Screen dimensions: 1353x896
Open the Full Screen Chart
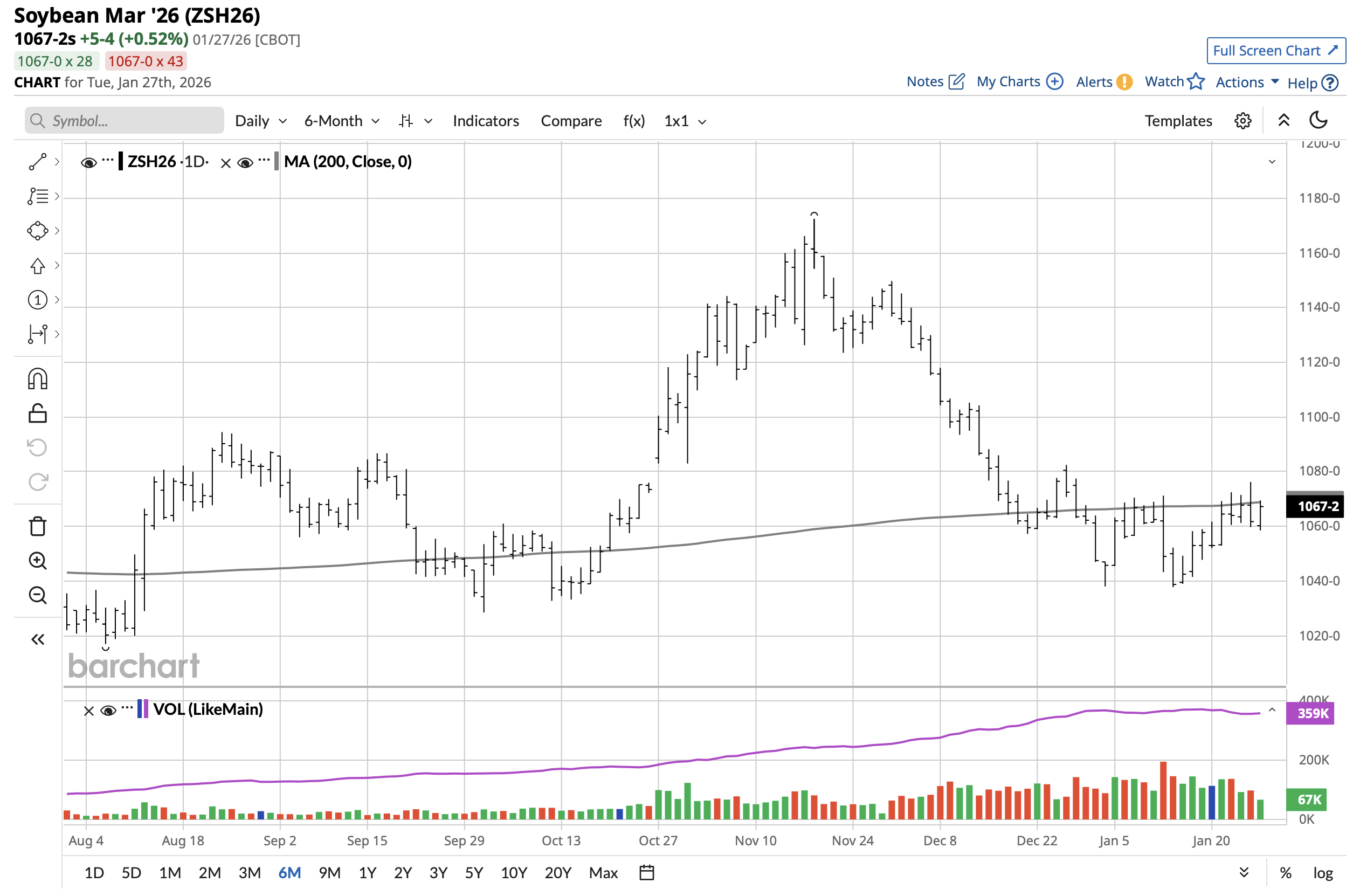coord(1275,51)
